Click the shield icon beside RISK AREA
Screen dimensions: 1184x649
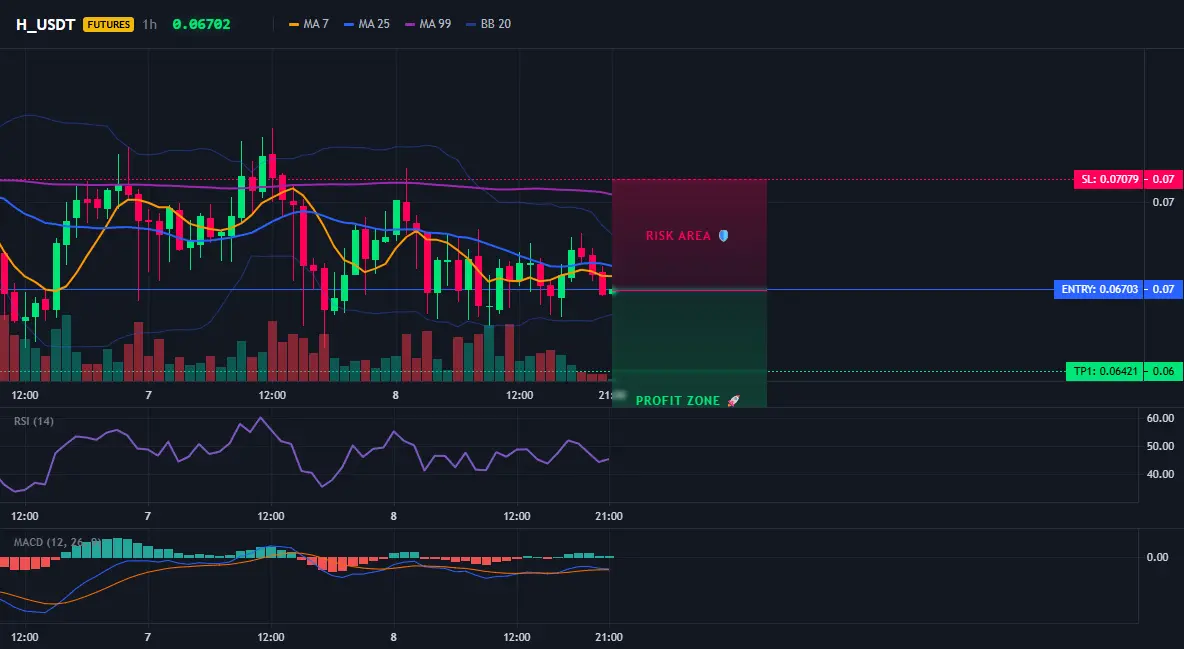(723, 236)
